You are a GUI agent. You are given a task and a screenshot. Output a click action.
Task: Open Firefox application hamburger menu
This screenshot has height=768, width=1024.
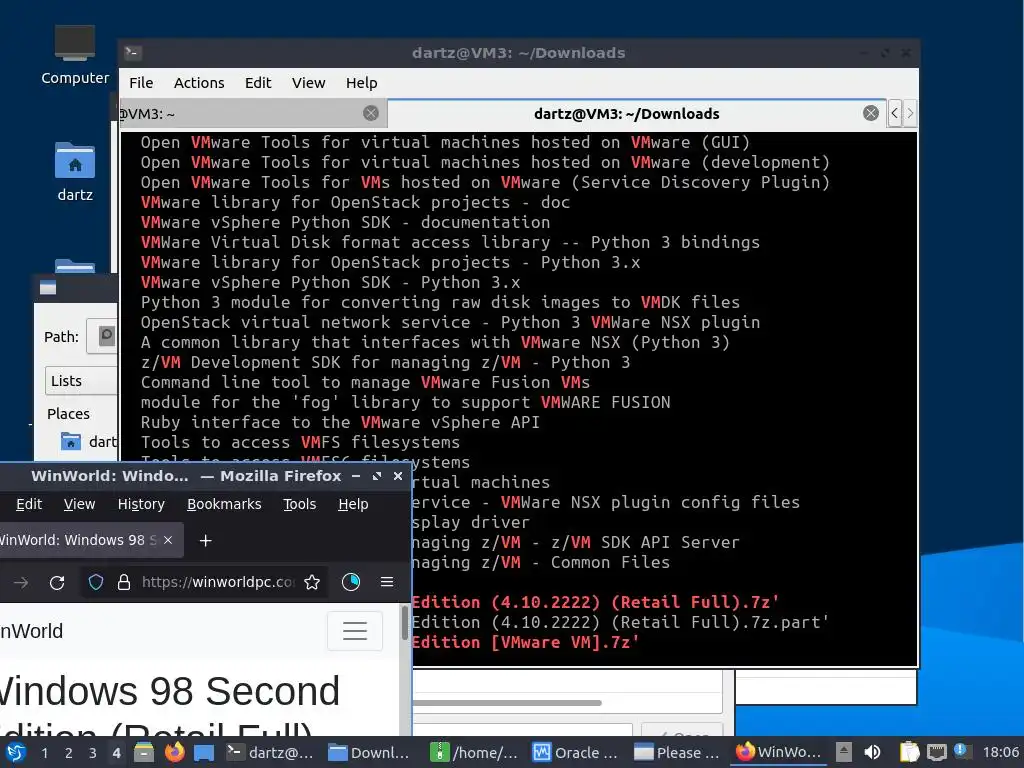[387, 582]
